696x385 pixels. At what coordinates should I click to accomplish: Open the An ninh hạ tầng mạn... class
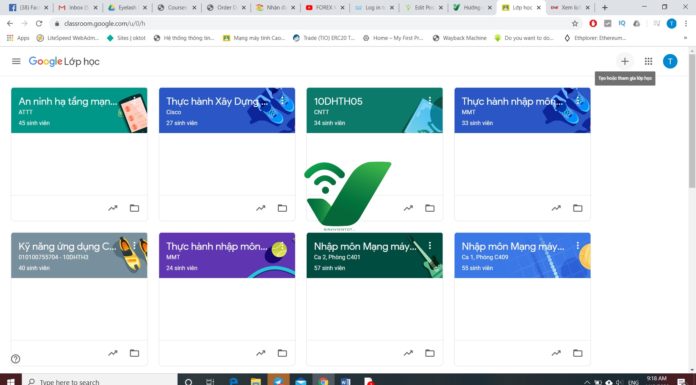pyautogui.click(x=68, y=101)
